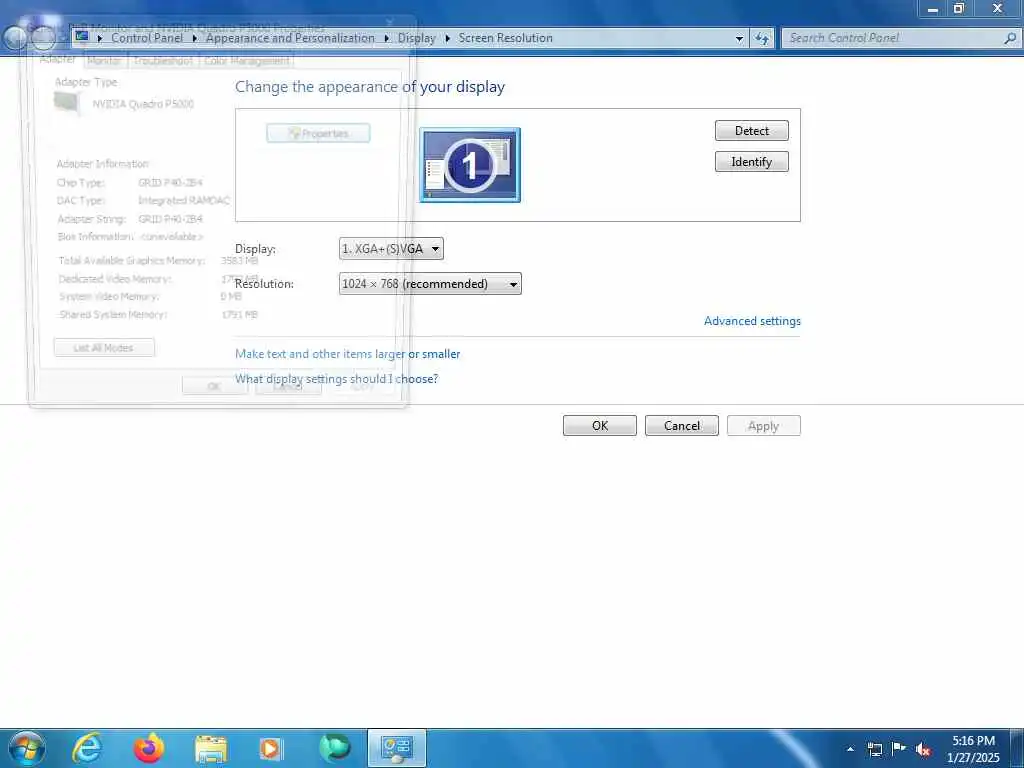Click the Control Panel taskbar button
Viewport: 1024px width, 768px height.
[x=397, y=748]
